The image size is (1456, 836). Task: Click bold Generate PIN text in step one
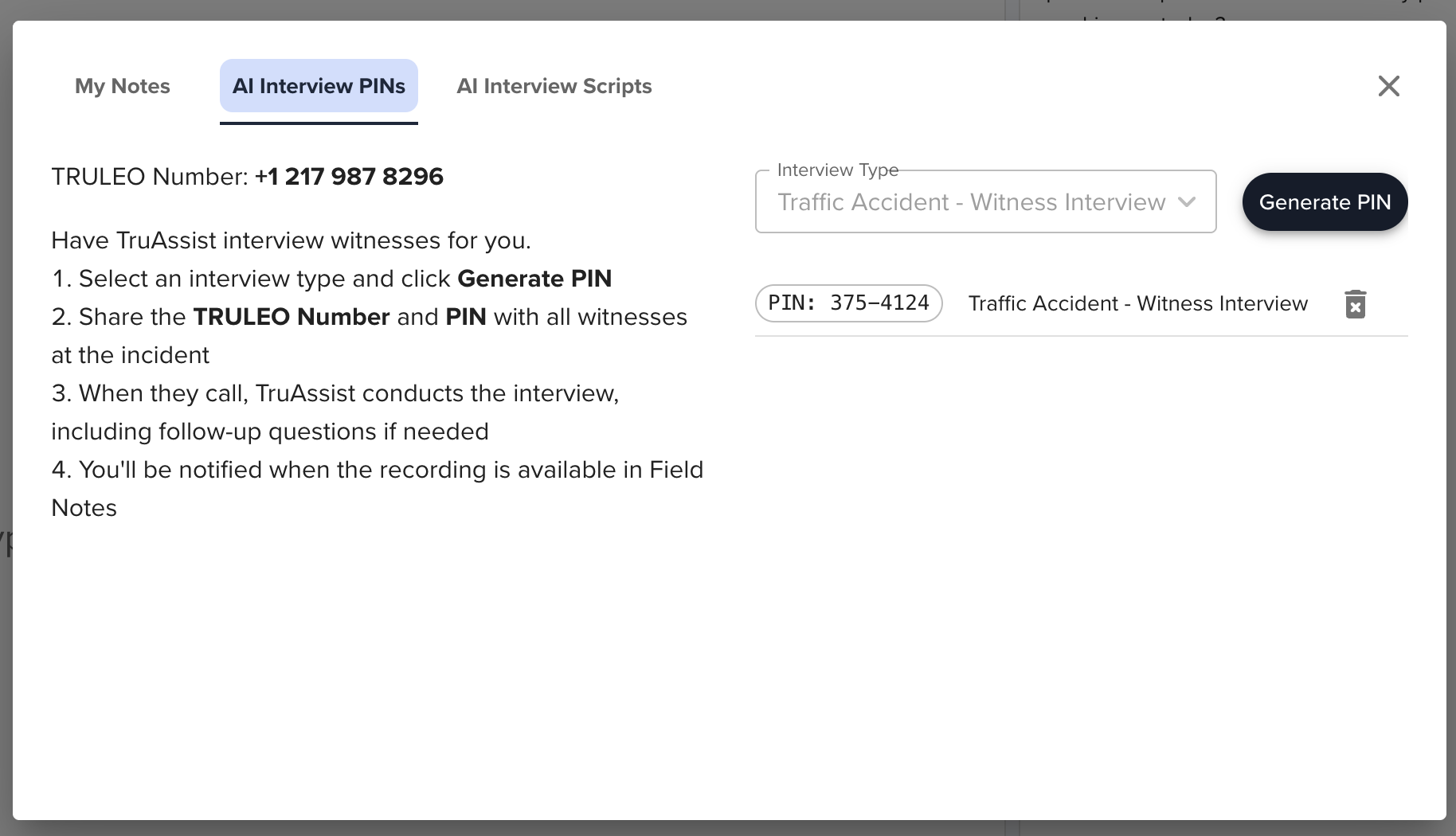click(x=534, y=279)
